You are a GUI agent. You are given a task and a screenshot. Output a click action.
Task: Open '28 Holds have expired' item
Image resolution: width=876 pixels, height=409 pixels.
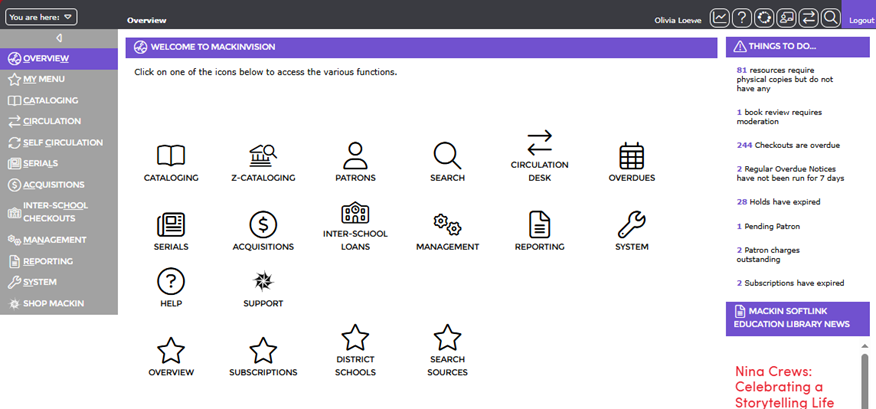(x=778, y=202)
